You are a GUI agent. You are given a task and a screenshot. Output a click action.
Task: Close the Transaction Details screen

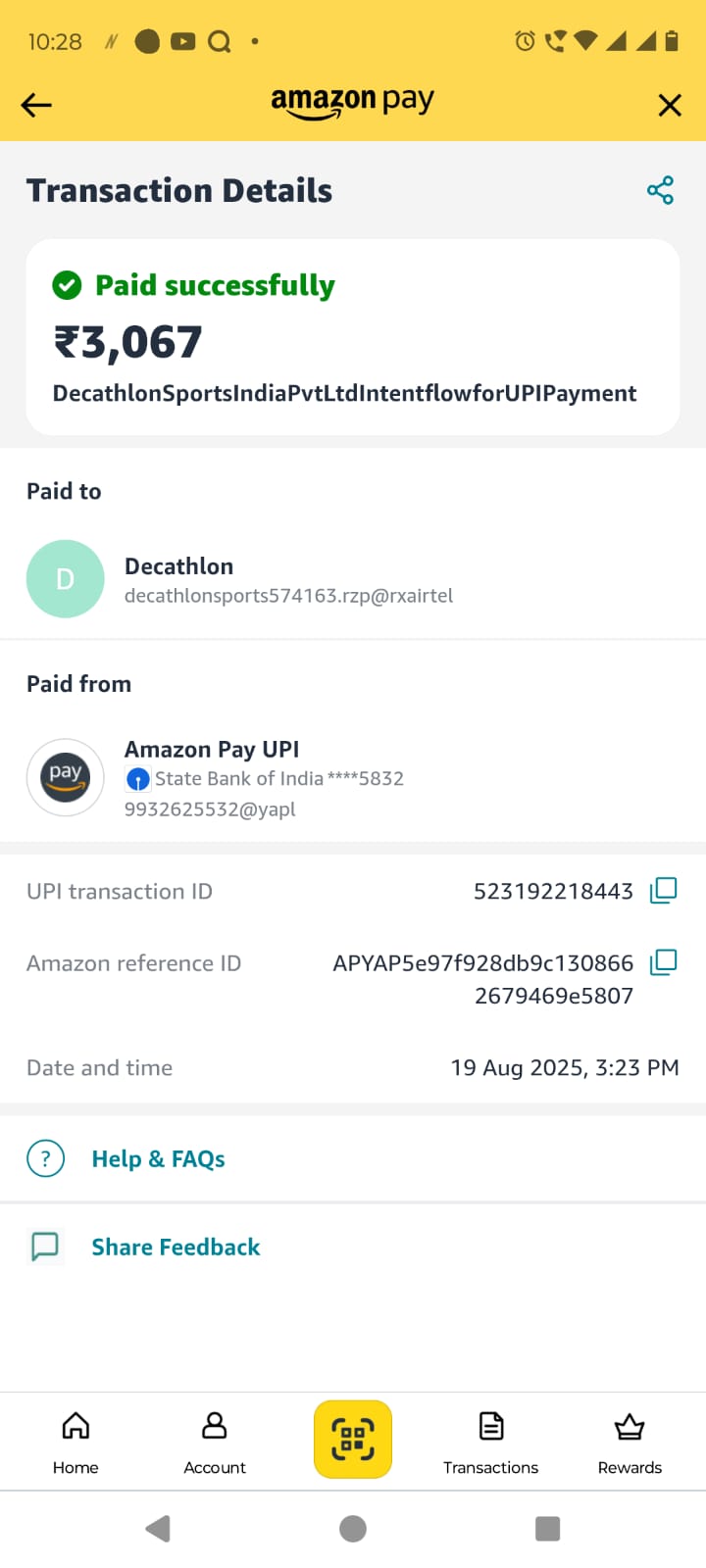670,105
